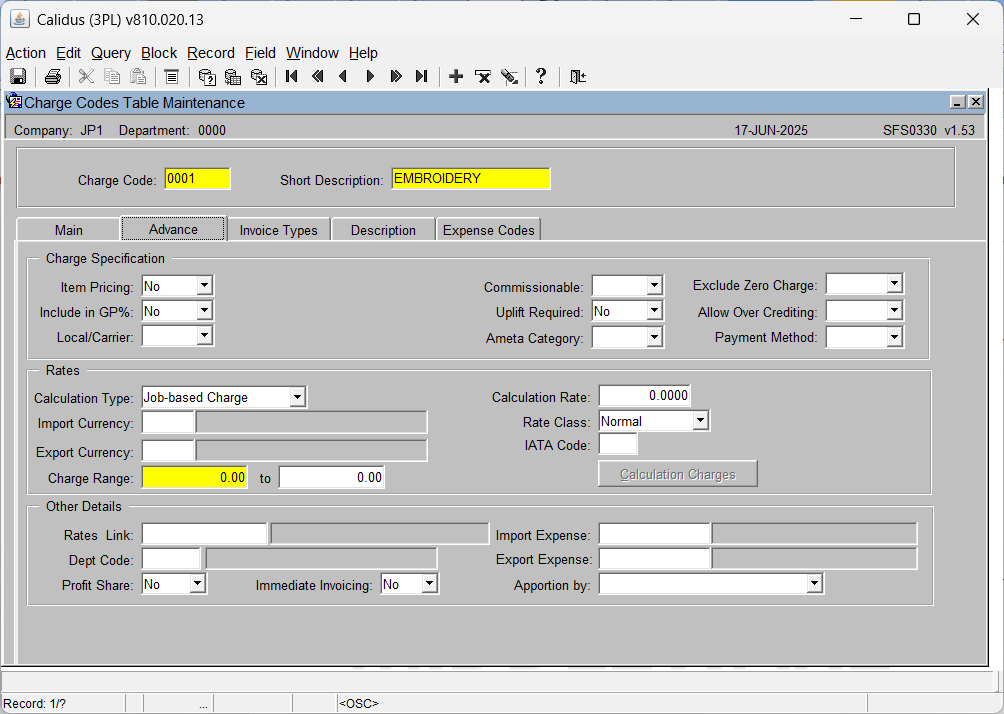Click the Calculation Rate input field
The width and height of the screenshot is (1004, 714).
pos(645,396)
